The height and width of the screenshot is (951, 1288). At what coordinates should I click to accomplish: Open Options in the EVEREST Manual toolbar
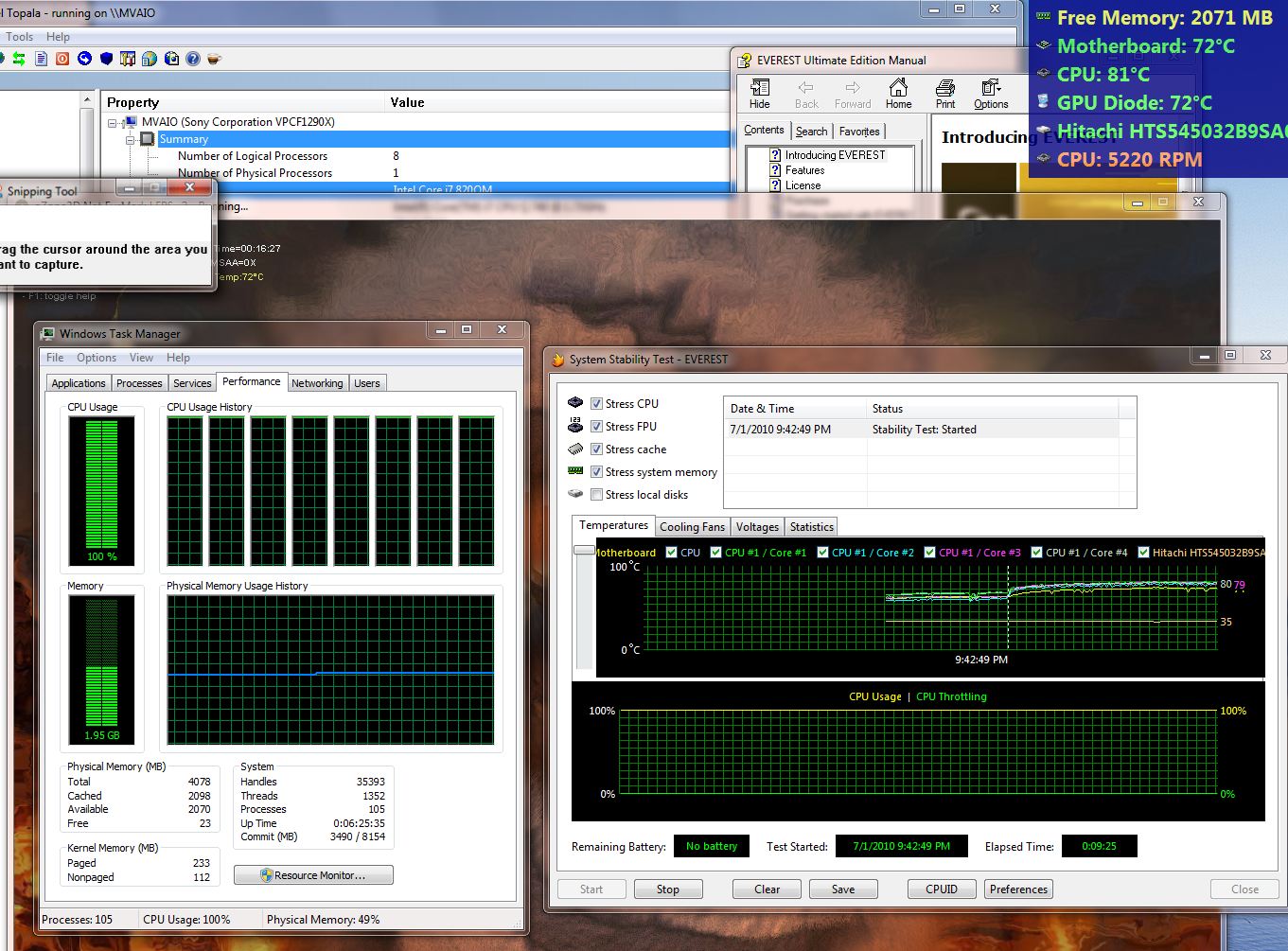[x=991, y=94]
